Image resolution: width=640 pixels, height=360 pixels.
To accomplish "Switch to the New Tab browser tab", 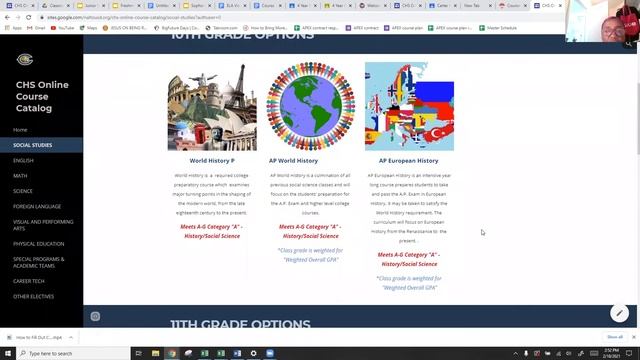I will click(x=476, y=6).
